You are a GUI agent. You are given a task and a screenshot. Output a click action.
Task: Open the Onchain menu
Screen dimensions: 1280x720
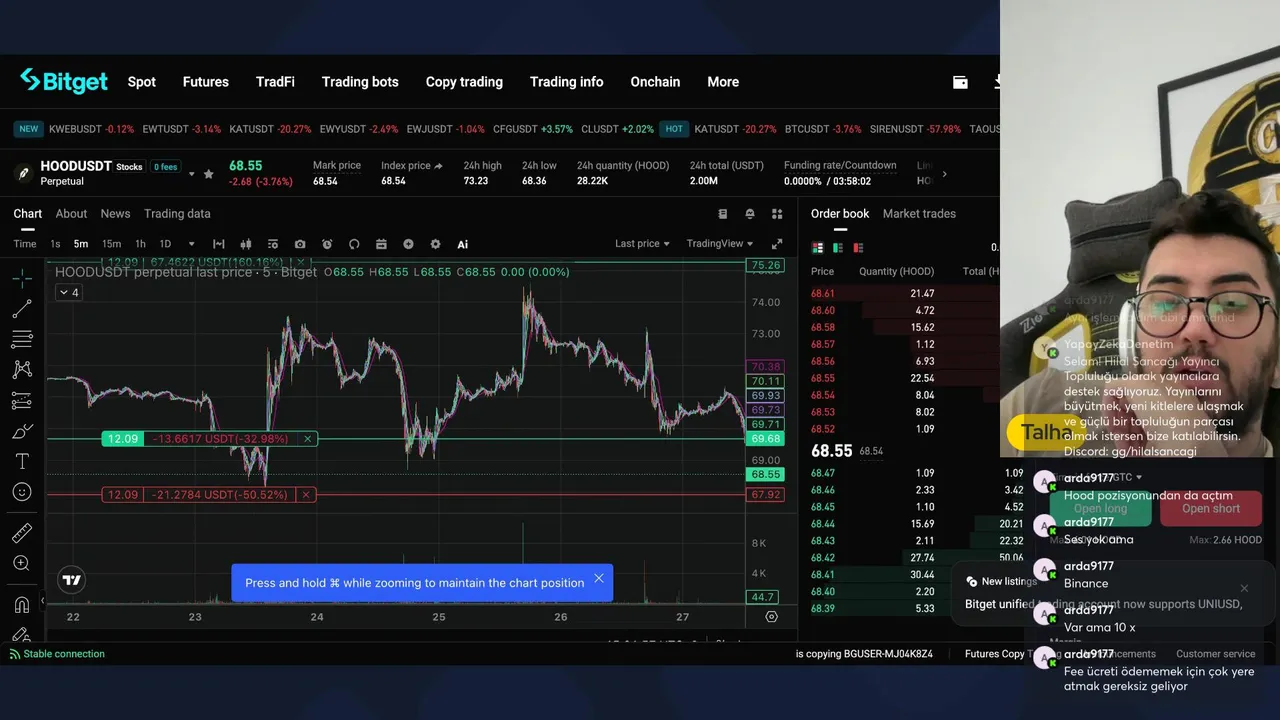point(655,82)
